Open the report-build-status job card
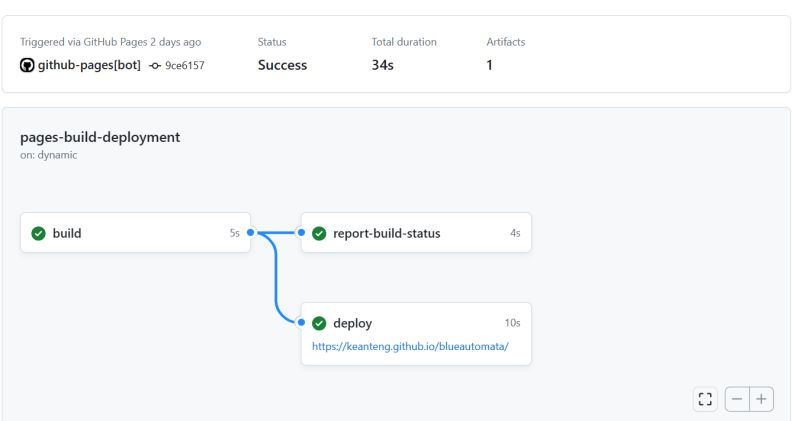 pos(416,233)
